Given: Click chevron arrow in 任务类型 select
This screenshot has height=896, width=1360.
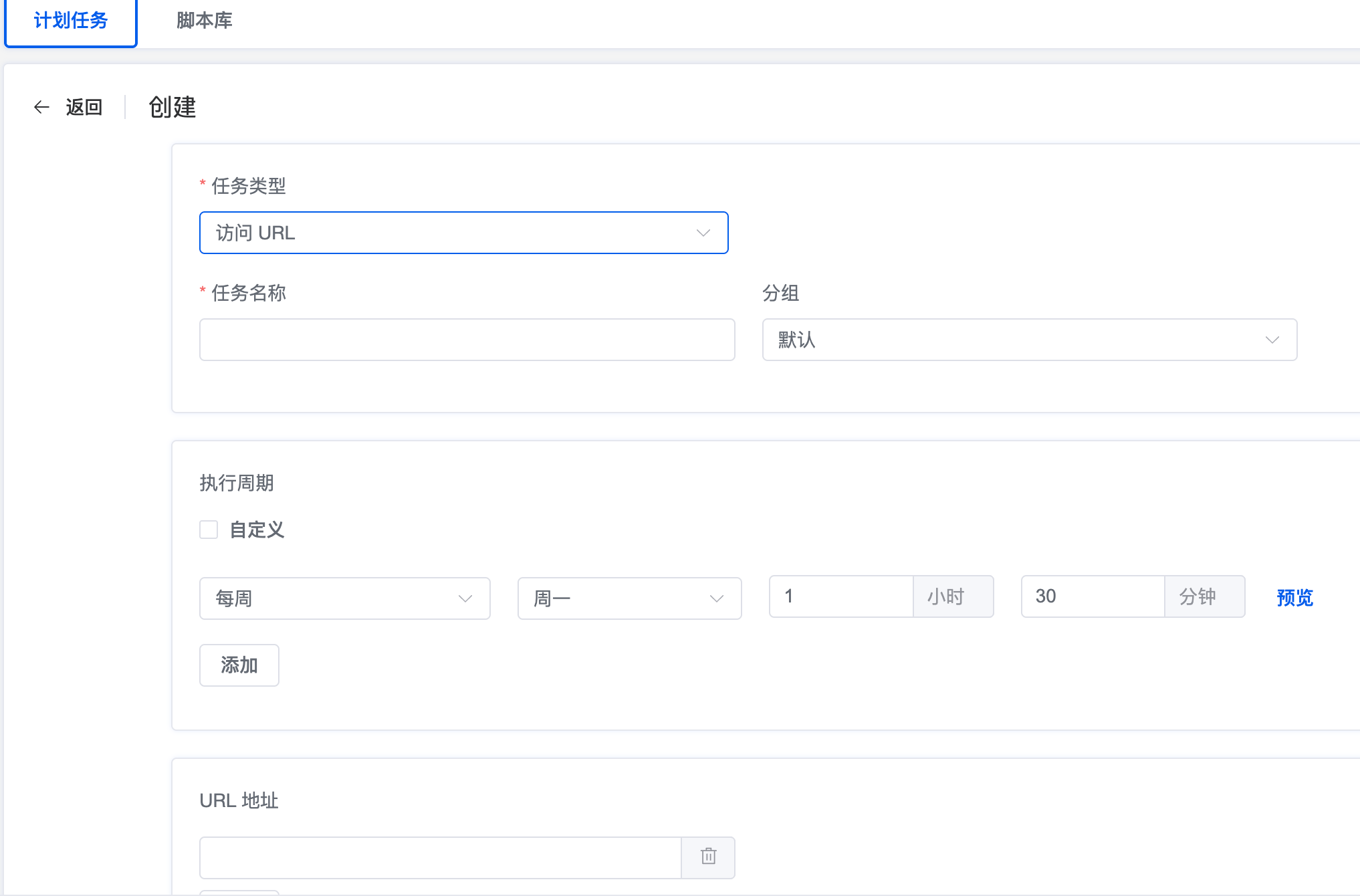Looking at the screenshot, I should [x=703, y=233].
